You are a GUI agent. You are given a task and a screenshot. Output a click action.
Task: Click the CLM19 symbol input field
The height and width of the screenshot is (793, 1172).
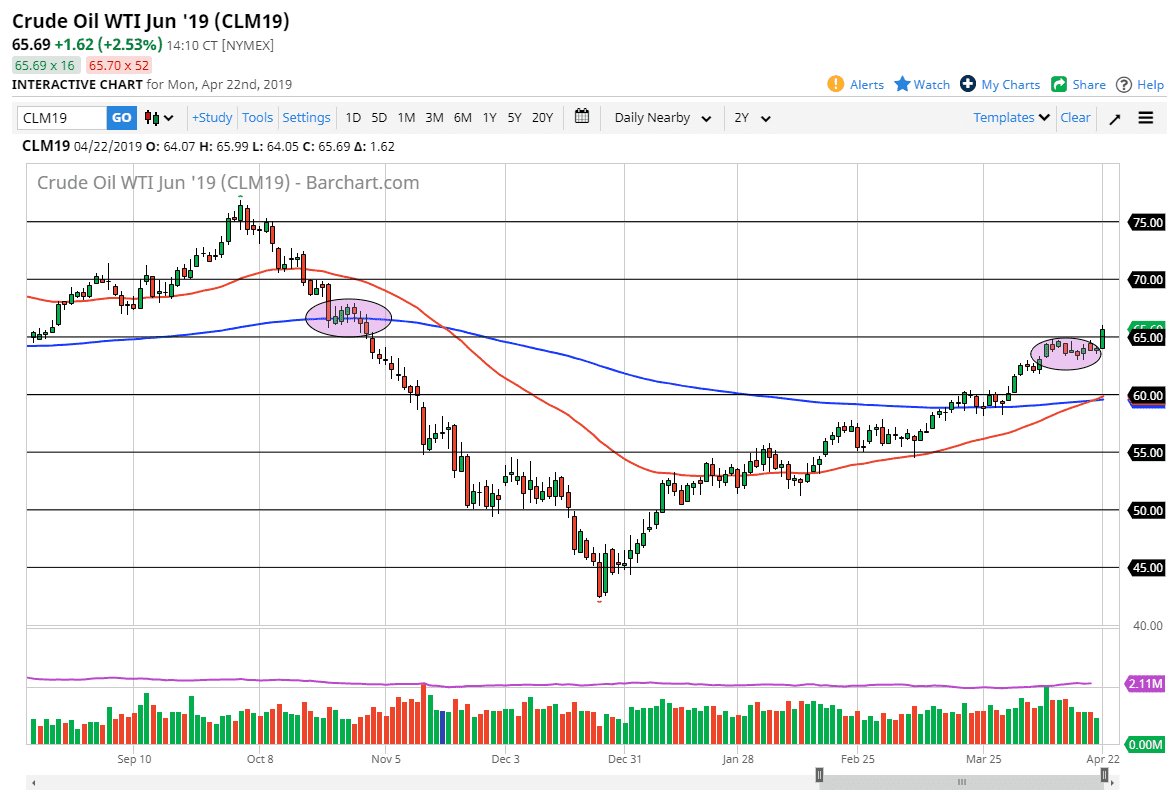coord(62,118)
